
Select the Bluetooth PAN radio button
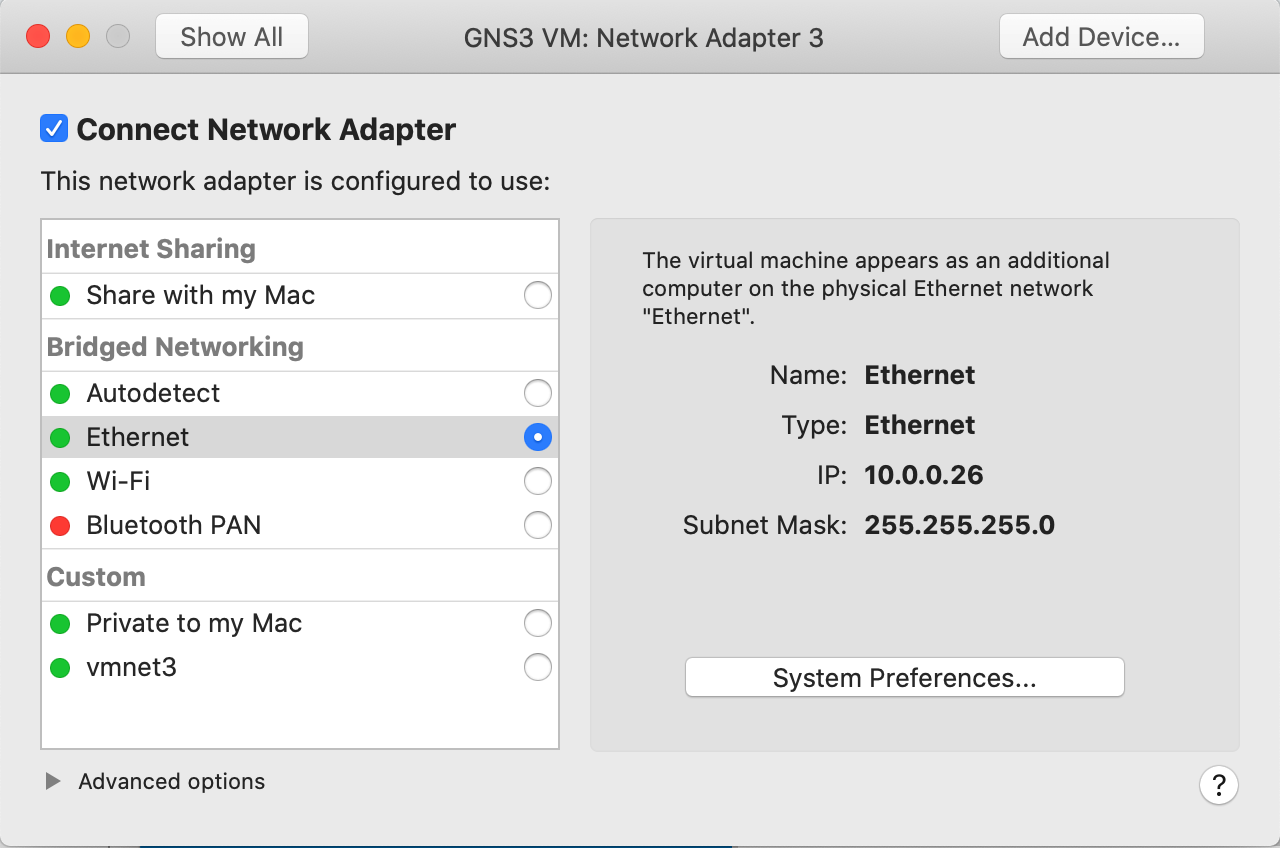538,525
